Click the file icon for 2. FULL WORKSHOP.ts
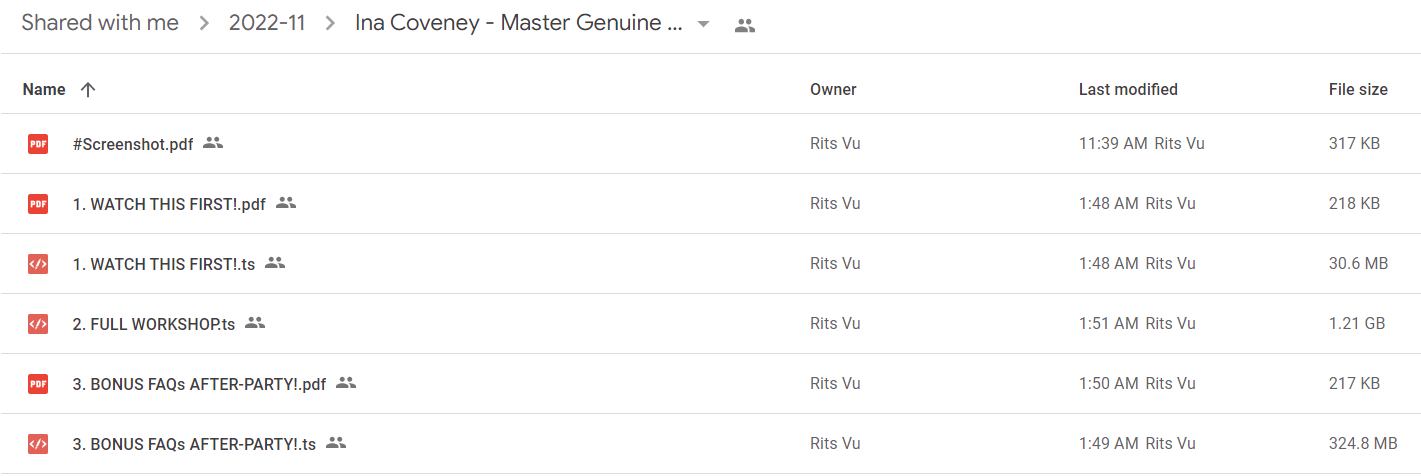 pyautogui.click(x=37, y=324)
